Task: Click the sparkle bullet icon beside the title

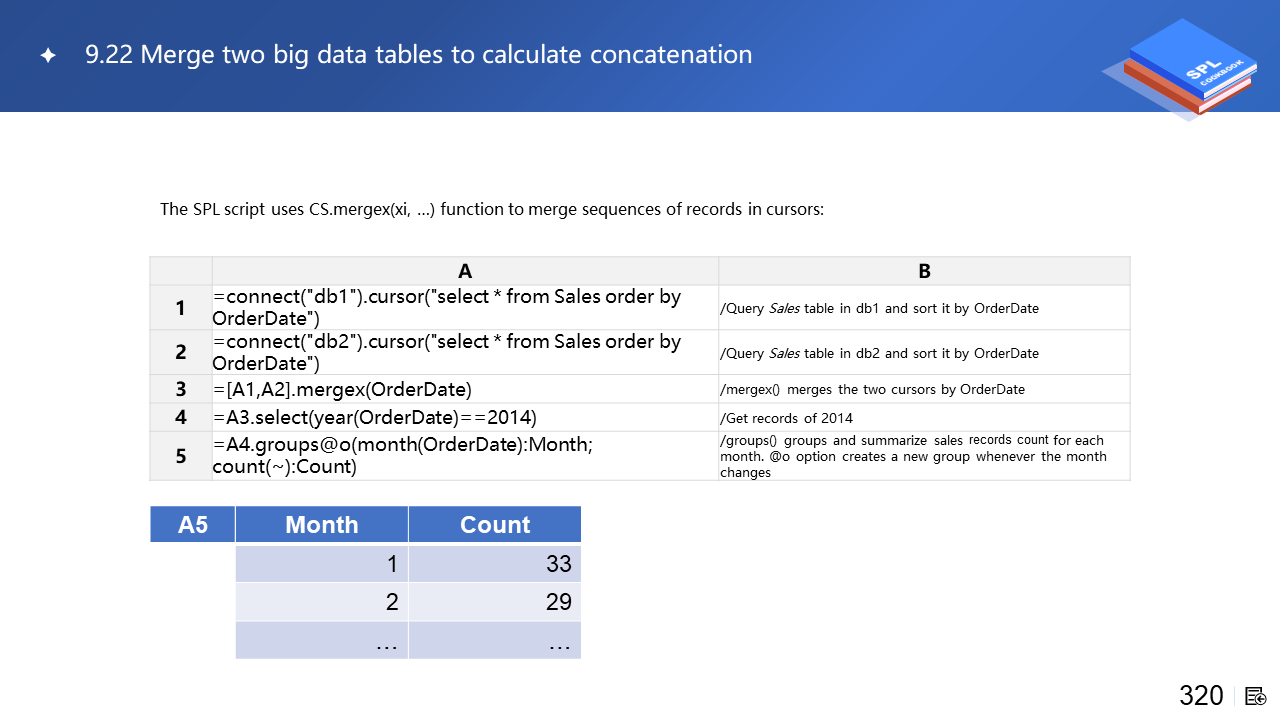Action: click(48, 56)
